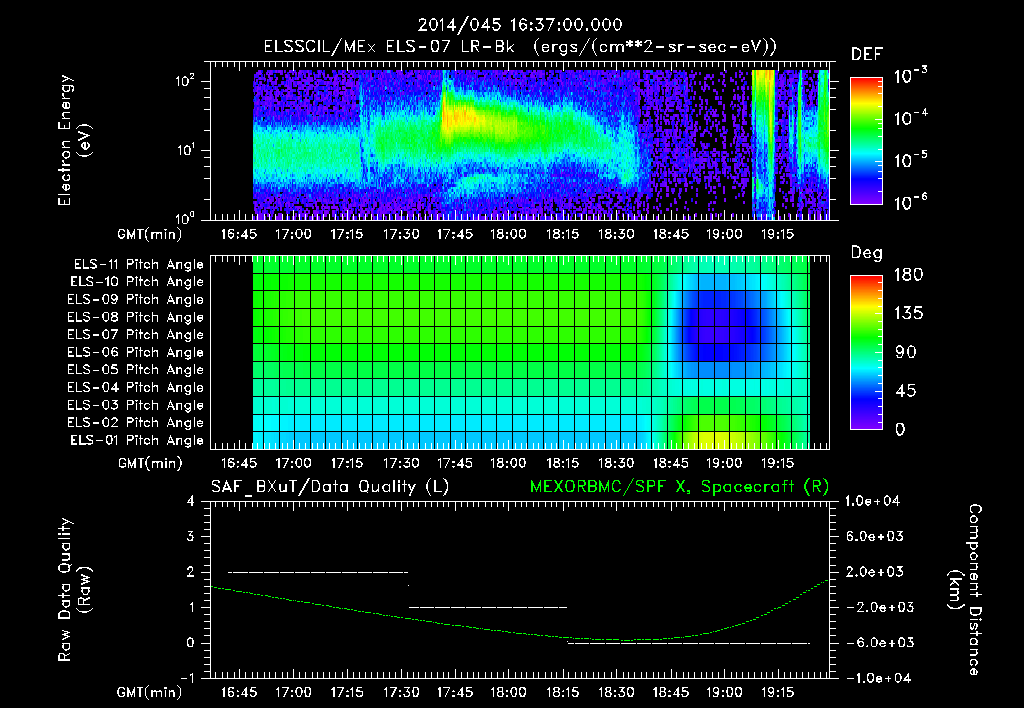Screen dimensions: 1024x708
Task: Click the 2.0e+03 right axis value
Action: pyautogui.click(x=875, y=572)
